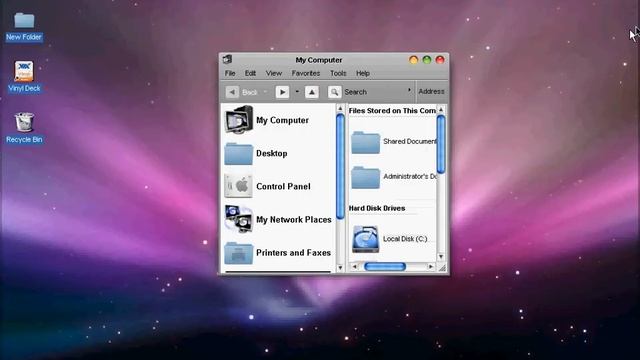Select the Local Disk (C:) drive icon

[x=365, y=239]
